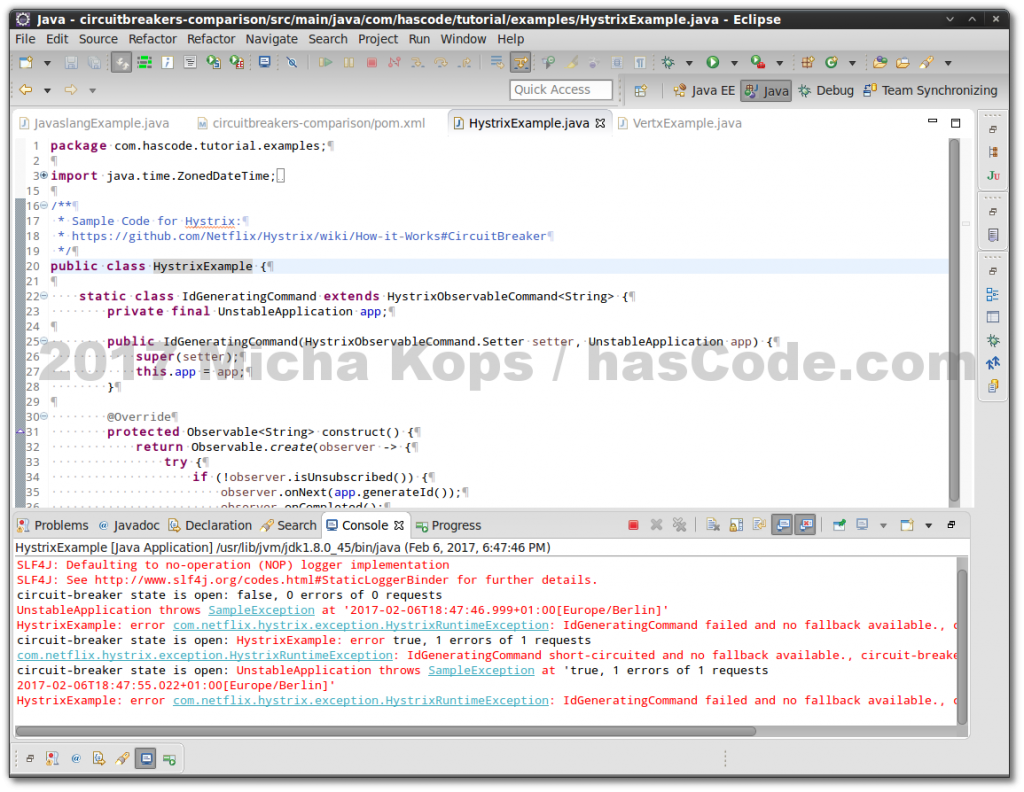Image resolution: width=1024 pixels, height=792 pixels.
Task: Click the Save All toolbar icon
Action: click(x=95, y=63)
